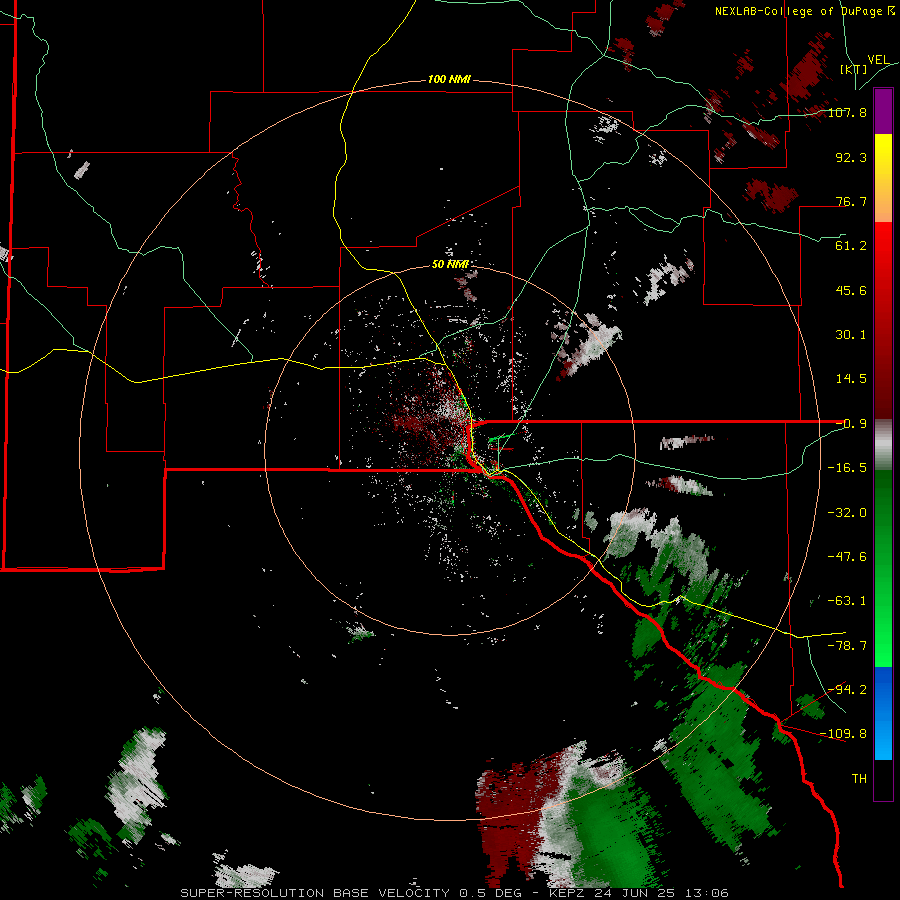The image size is (900, 900).
Task: Click the VEL legend title
Action: click(878, 60)
